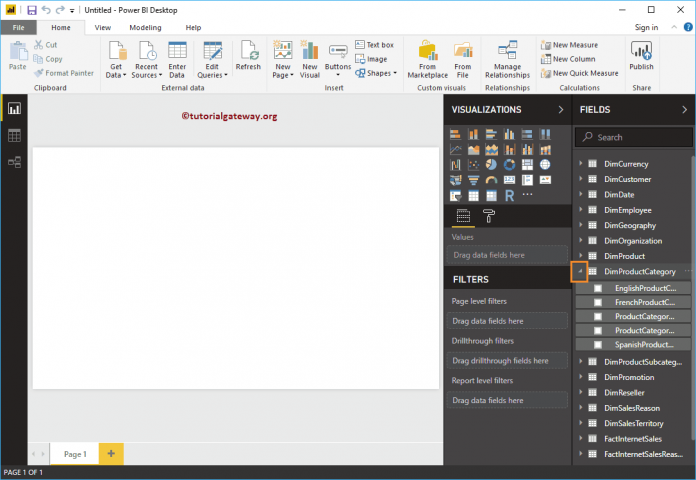Select the pie chart visualization

coord(491,165)
